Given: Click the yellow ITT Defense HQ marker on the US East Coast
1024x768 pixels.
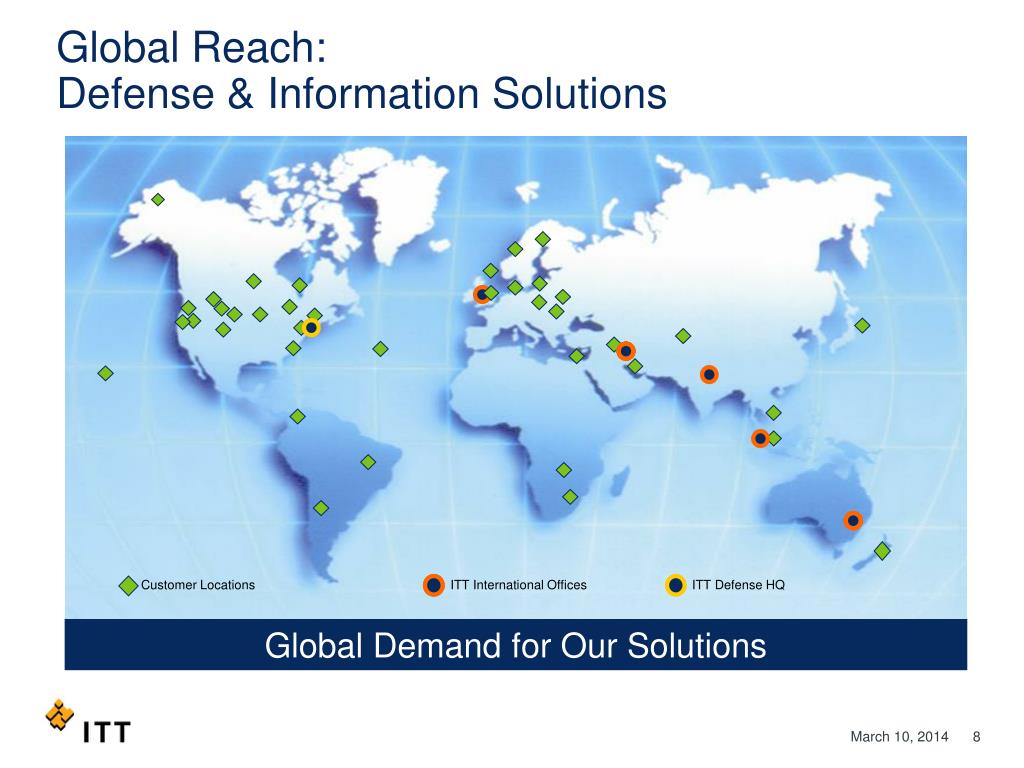Looking at the screenshot, I should point(312,327).
